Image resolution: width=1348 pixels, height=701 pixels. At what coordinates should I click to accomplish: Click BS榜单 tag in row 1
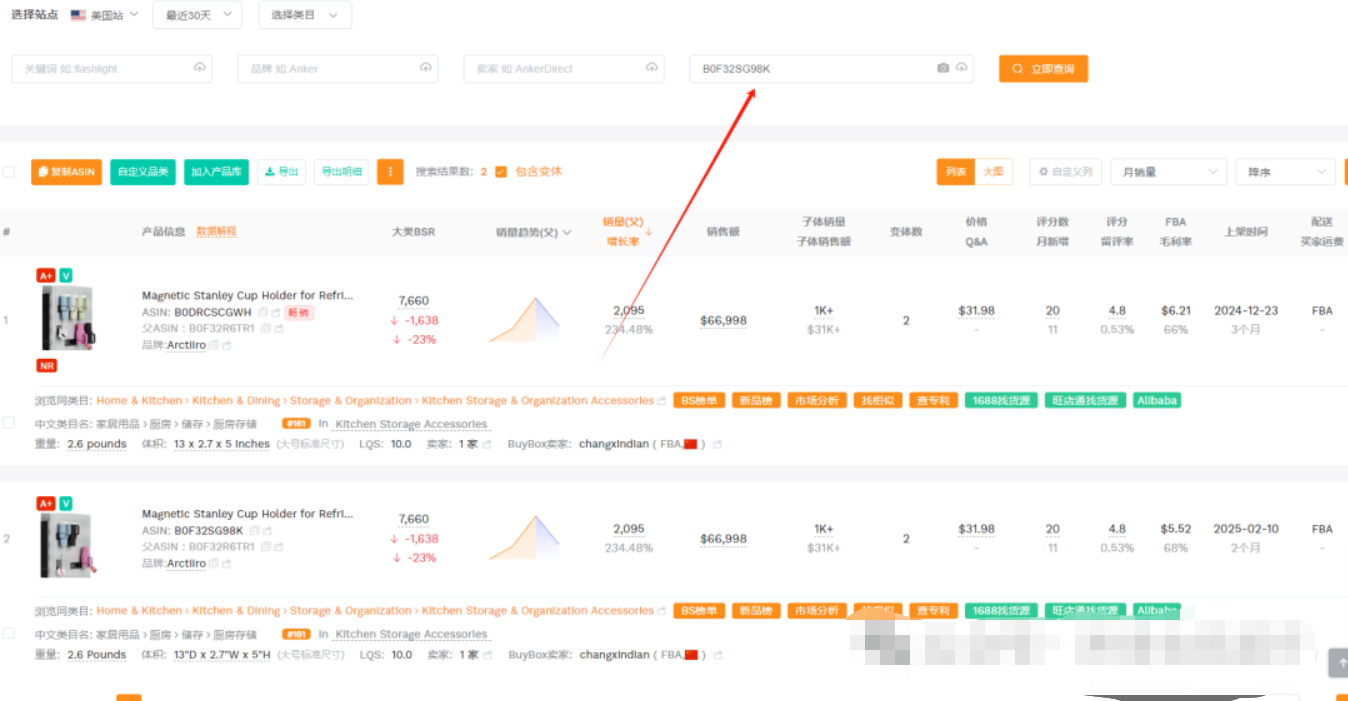click(698, 400)
